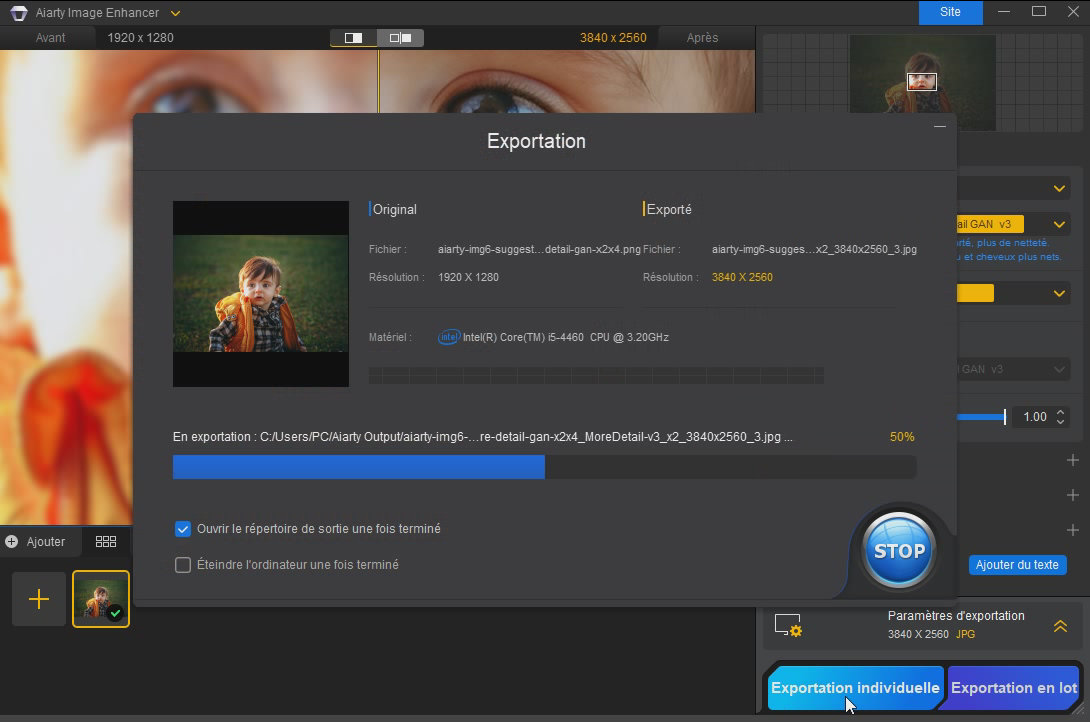
Task: Select split-slider comparison view mode
Action: 354,38
